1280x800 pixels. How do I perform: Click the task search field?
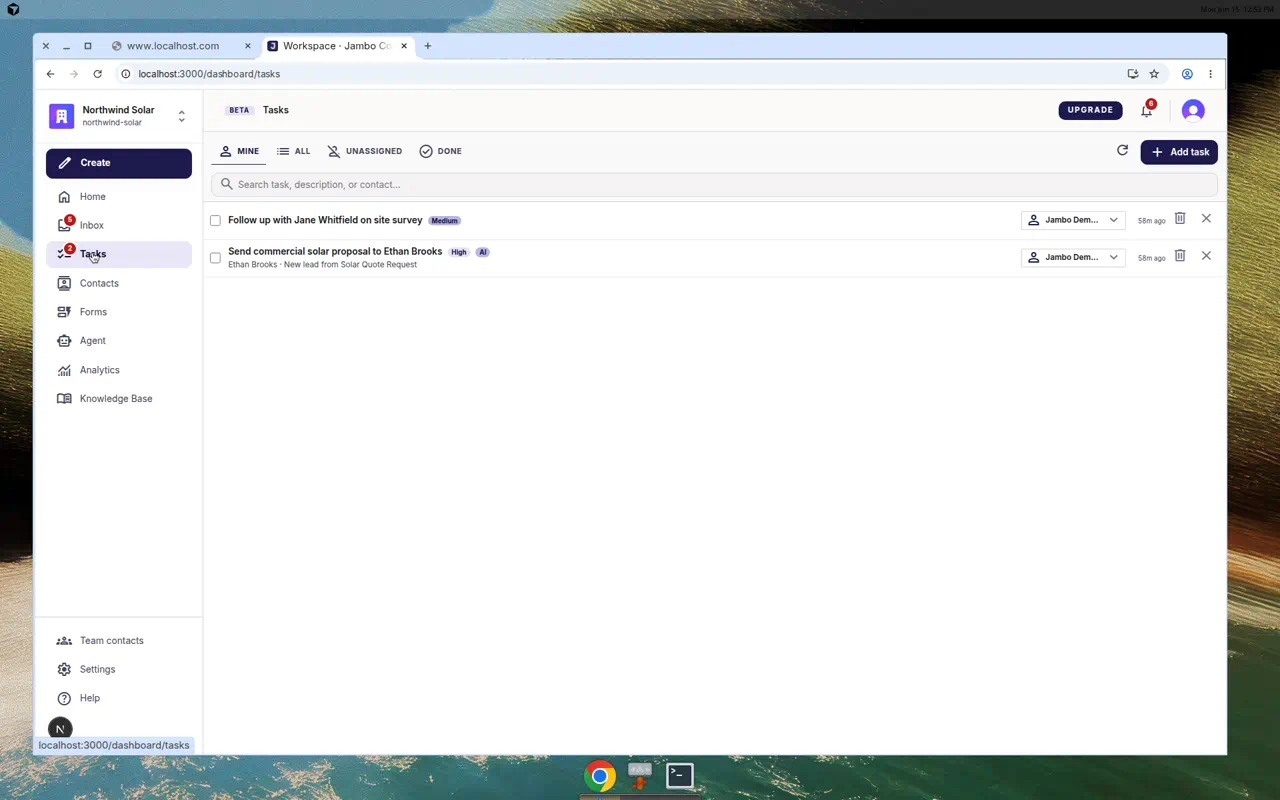point(714,184)
